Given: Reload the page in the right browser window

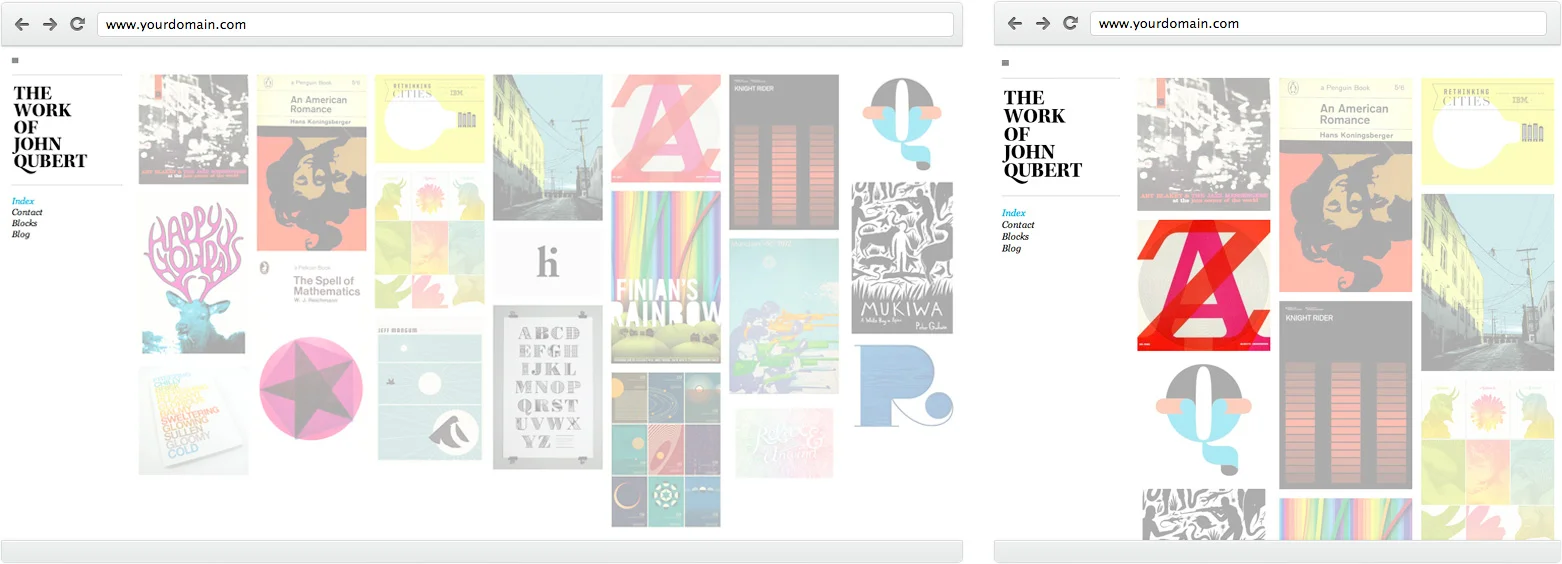Looking at the screenshot, I should tap(1070, 23).
